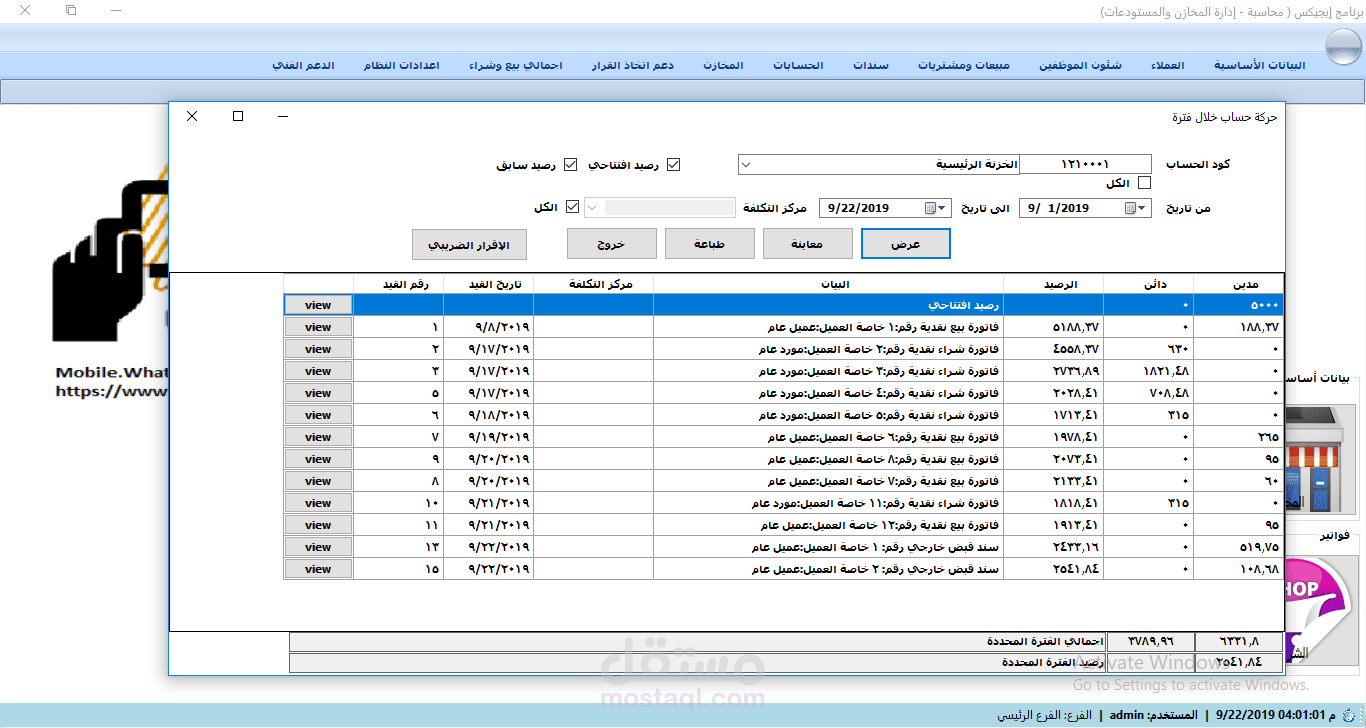Toggle the رصيد افتتاحي checkbox
The height and width of the screenshot is (728, 1366).
[673, 164]
